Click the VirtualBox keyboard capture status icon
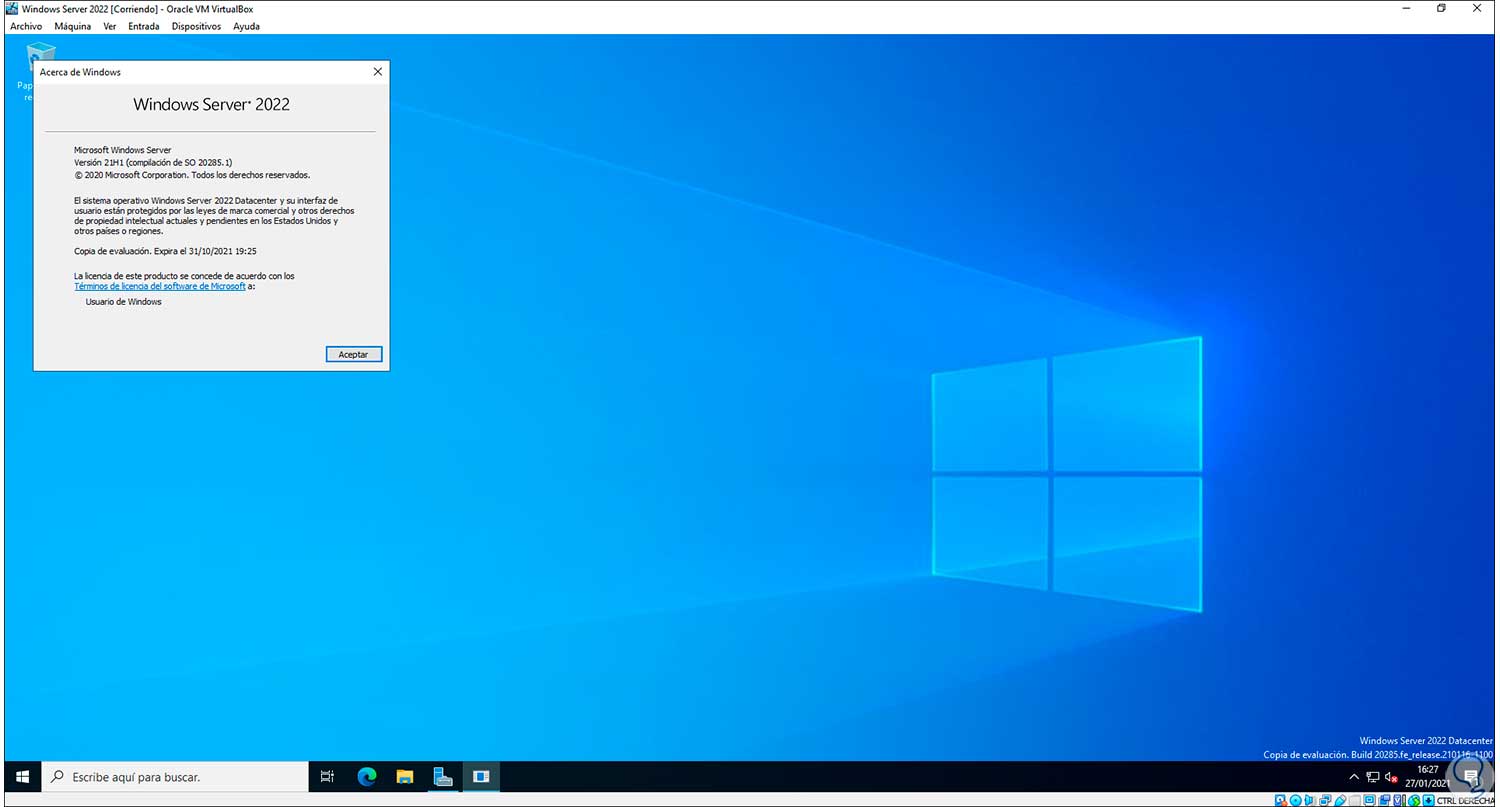The width and height of the screenshot is (1500, 807). click(x=1428, y=799)
